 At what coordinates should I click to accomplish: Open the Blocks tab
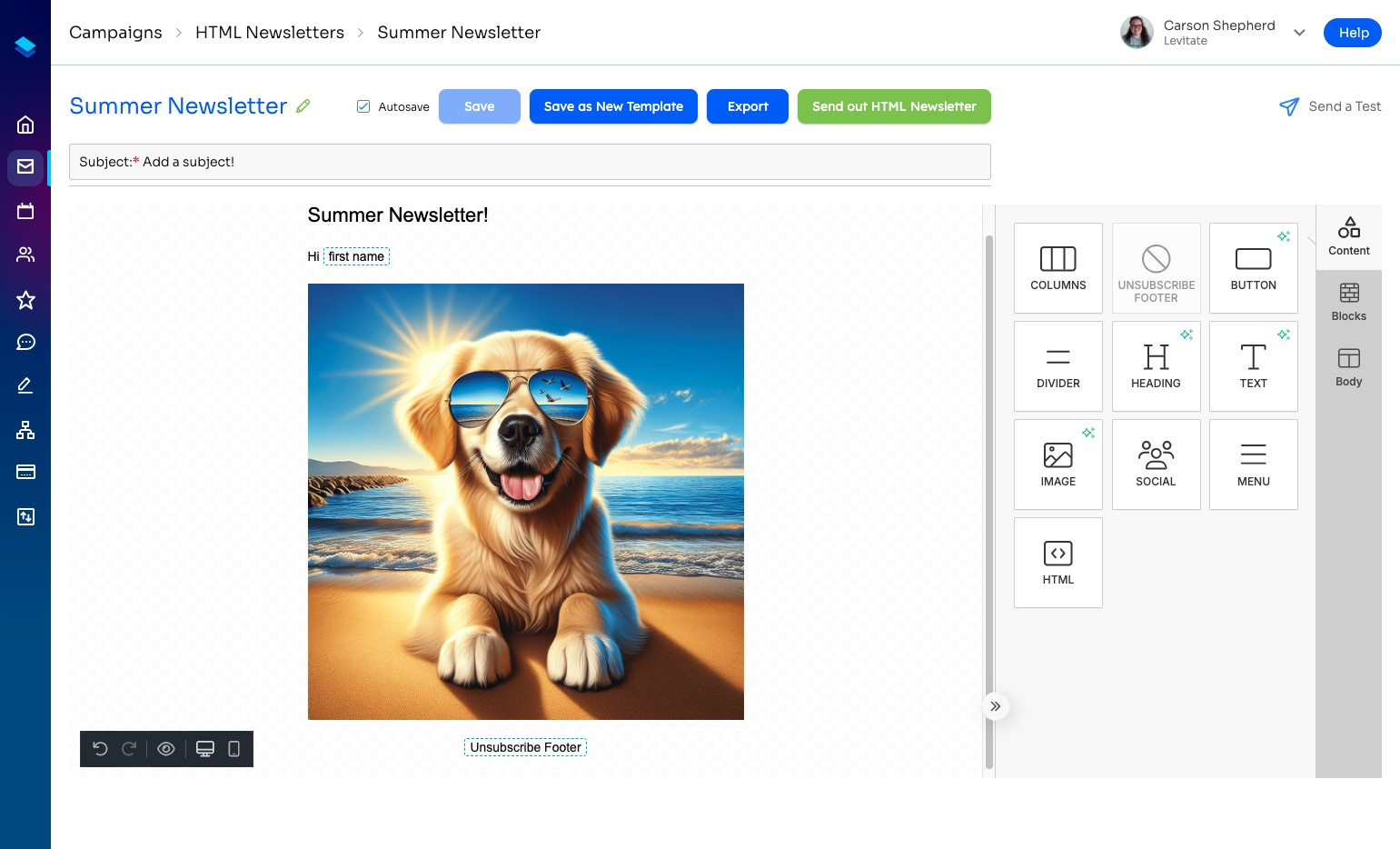pos(1348,303)
